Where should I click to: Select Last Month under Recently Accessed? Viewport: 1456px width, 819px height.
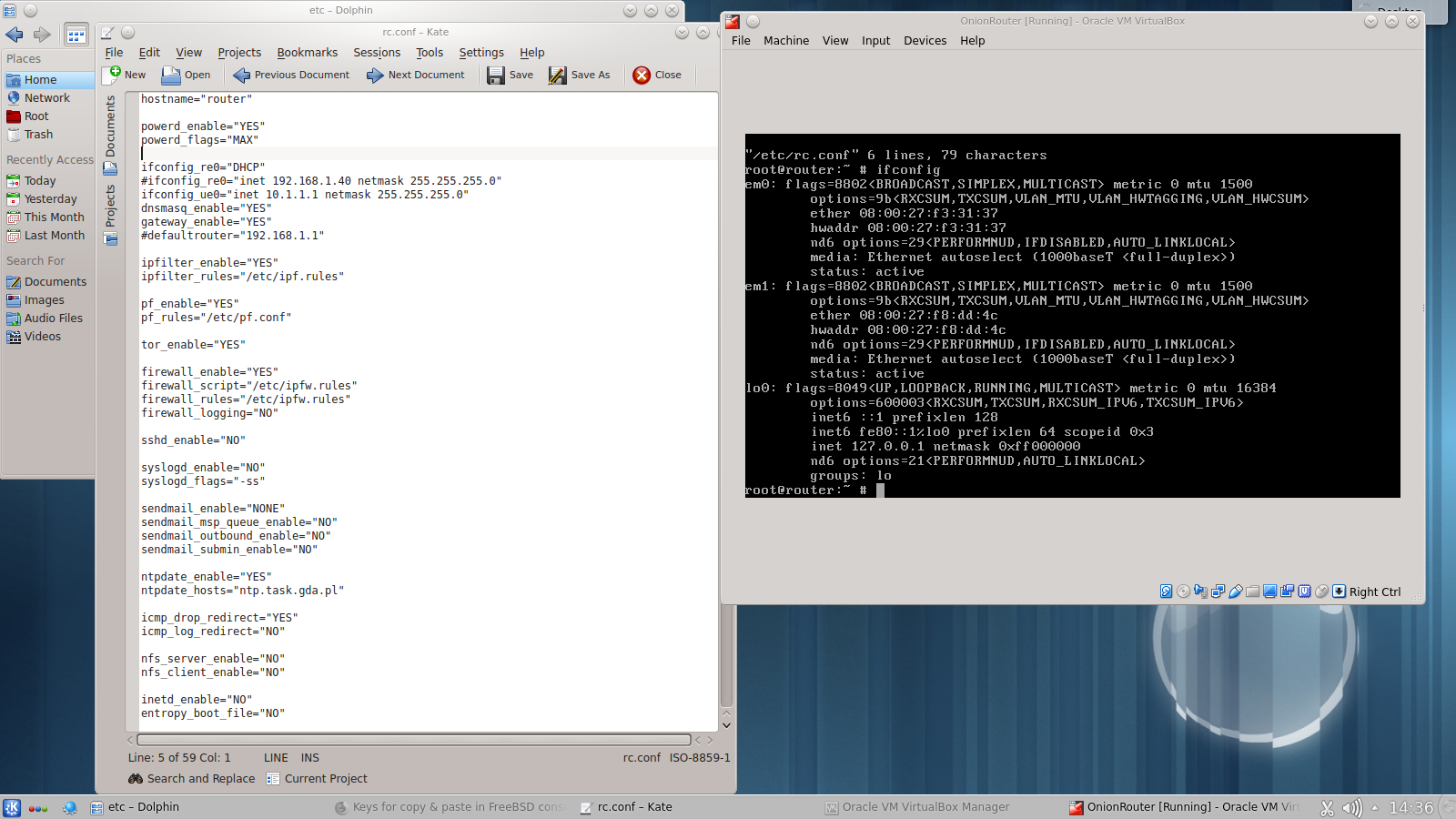pyautogui.click(x=47, y=235)
